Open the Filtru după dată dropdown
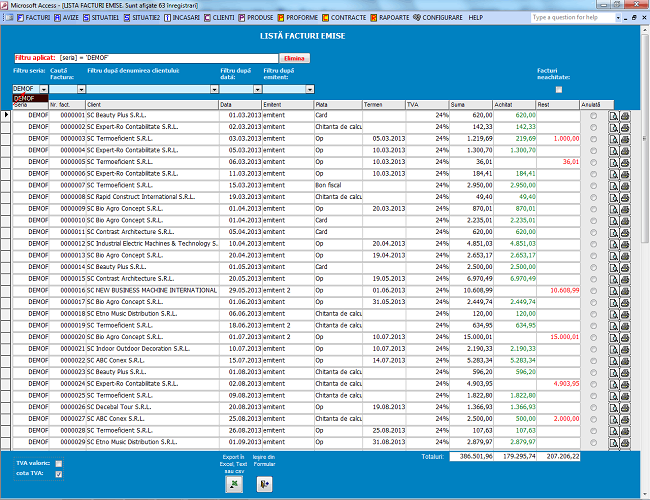This screenshot has height=500, width=650. coord(257,89)
